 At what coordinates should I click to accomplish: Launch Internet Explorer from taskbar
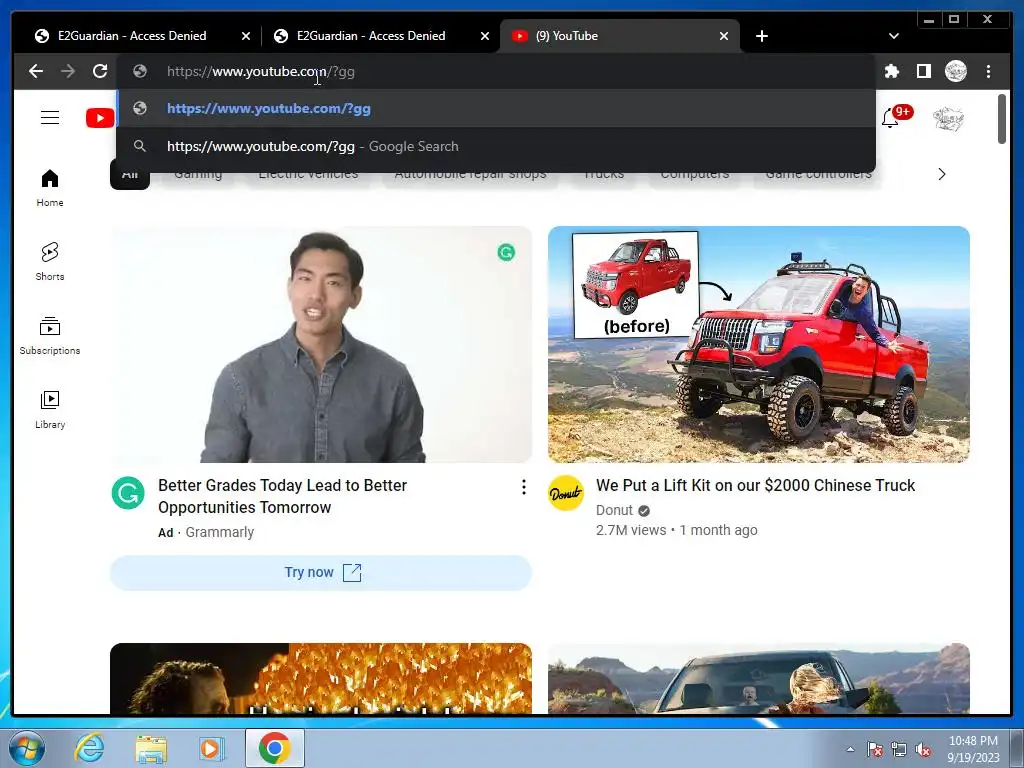click(x=89, y=748)
